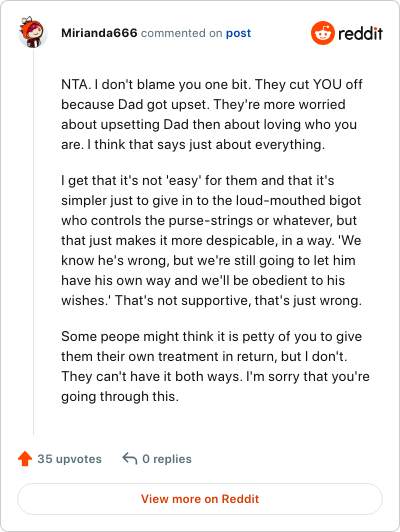Follow the blue "post" link
The height and width of the screenshot is (532, 400).
[239, 33]
